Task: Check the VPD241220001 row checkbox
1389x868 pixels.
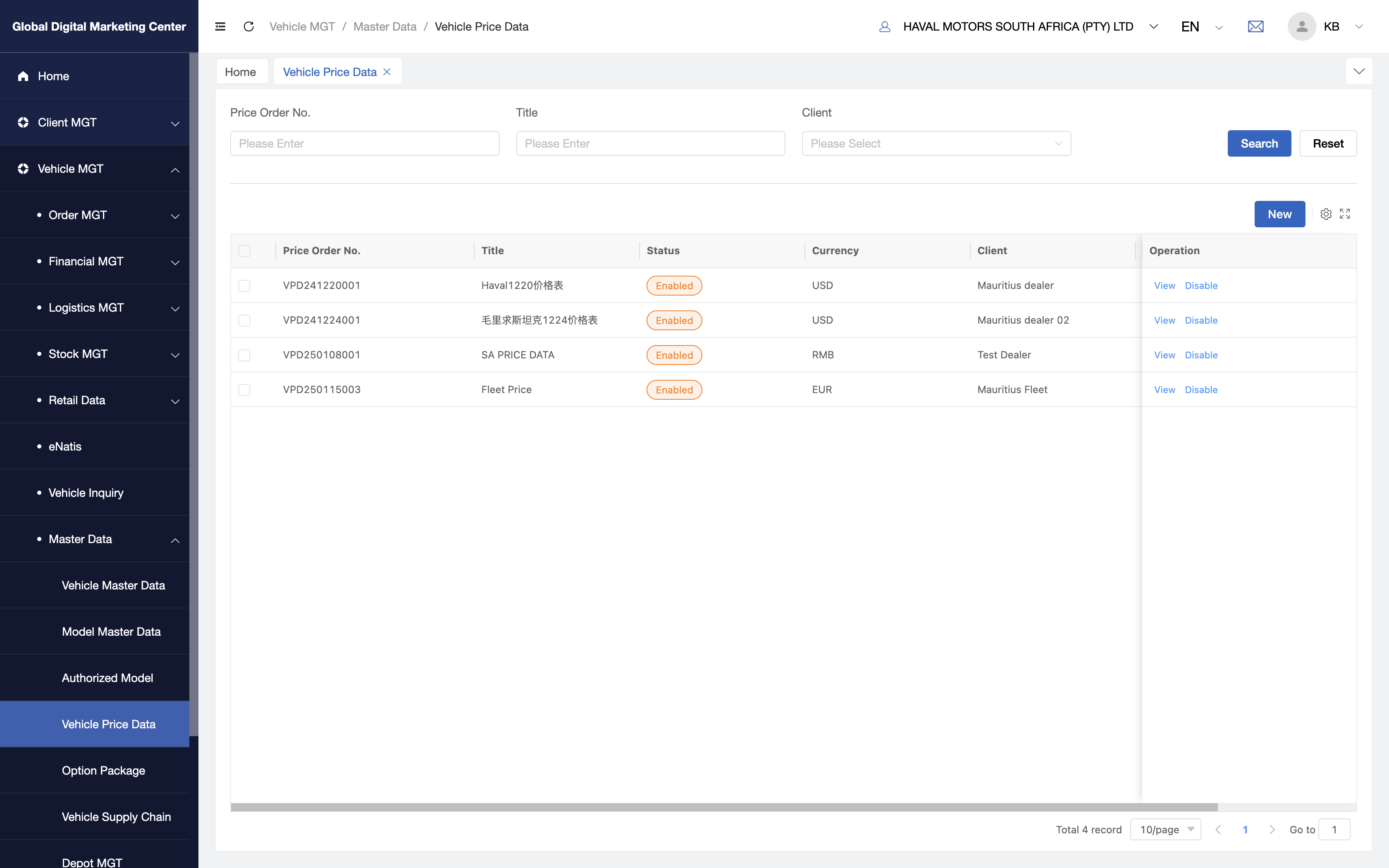Action: 244,286
